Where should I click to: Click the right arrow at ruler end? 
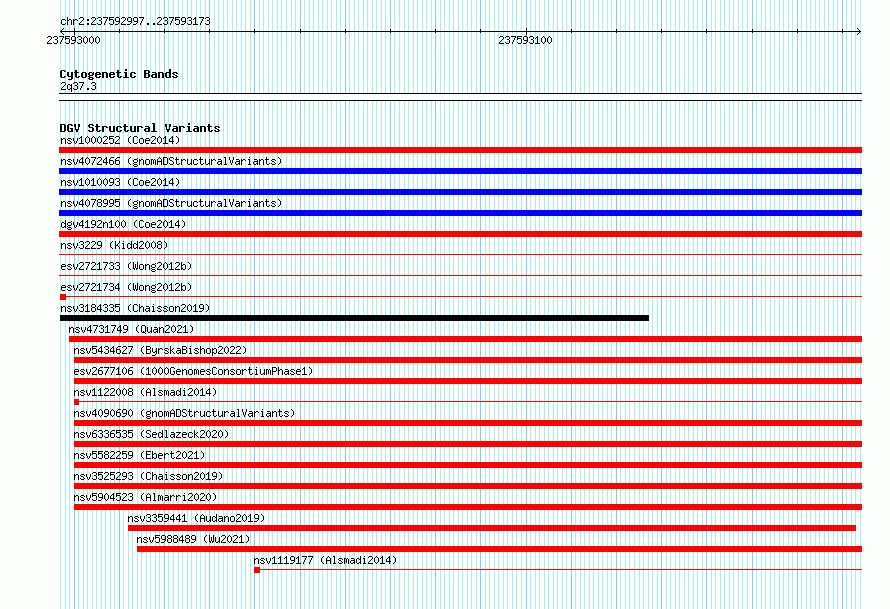coord(859,31)
